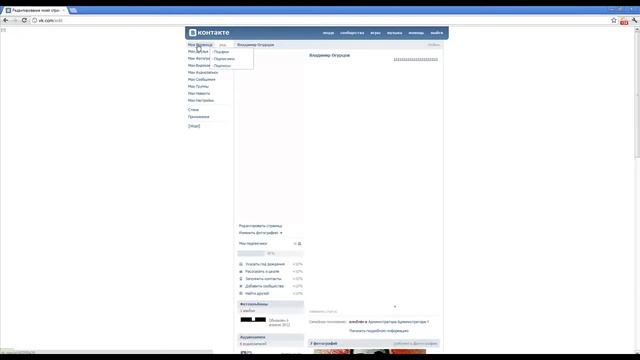The width and height of the screenshot is (640, 360).
Task: Open games link in top header
Action: 376,33
